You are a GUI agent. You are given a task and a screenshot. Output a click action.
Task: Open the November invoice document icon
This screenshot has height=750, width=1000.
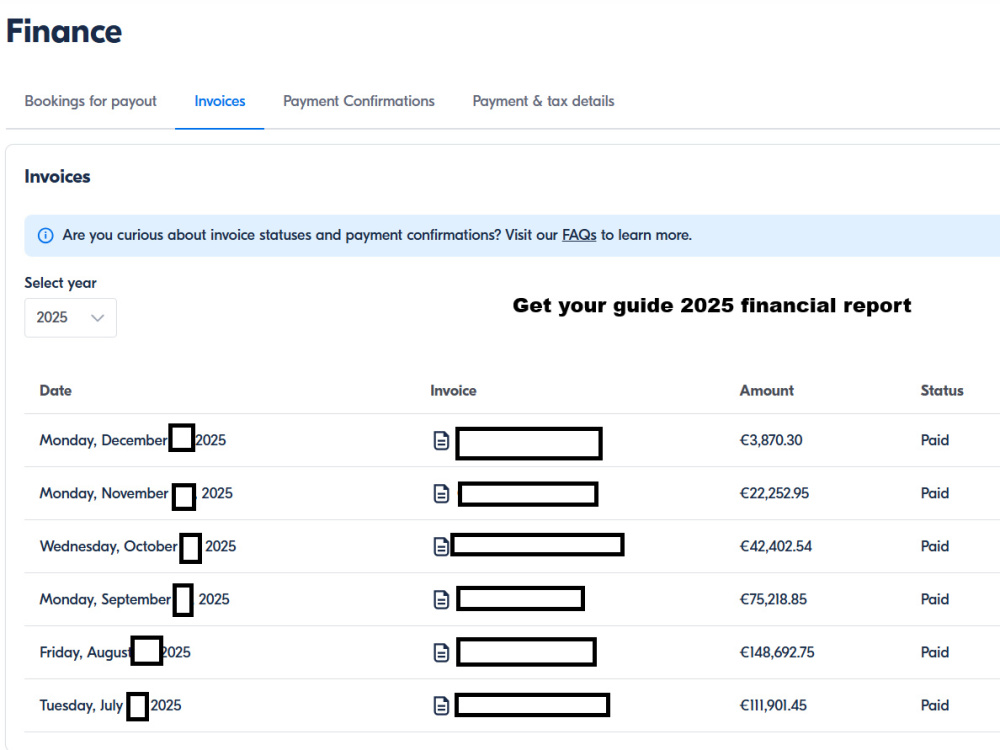(441, 494)
